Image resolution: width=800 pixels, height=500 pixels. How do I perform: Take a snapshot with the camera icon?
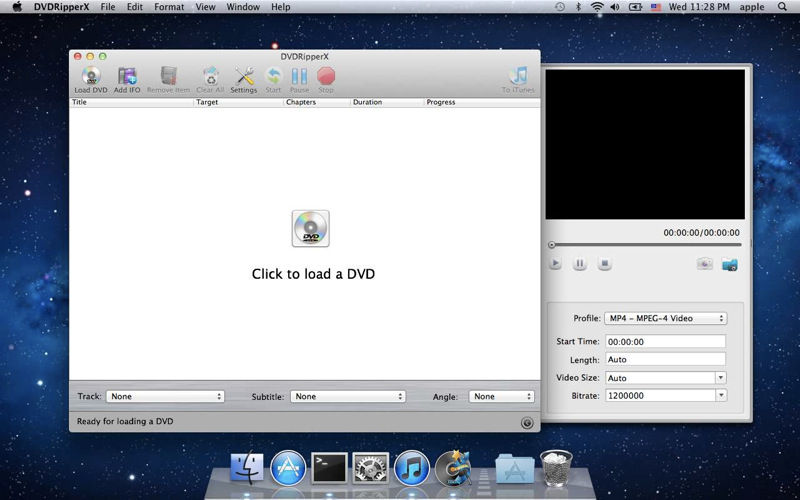click(x=705, y=264)
